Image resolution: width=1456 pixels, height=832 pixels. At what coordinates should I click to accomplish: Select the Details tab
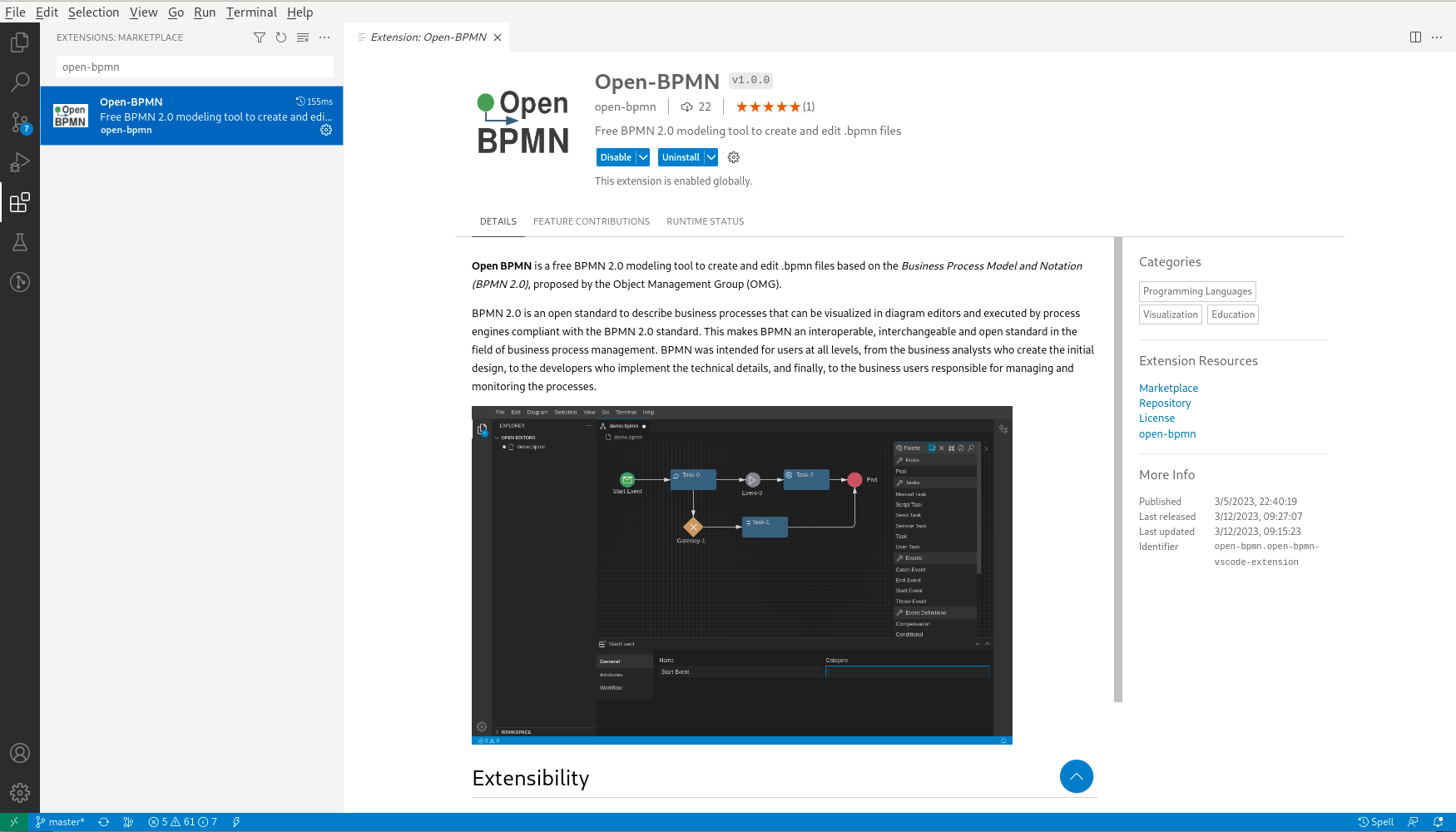[498, 221]
